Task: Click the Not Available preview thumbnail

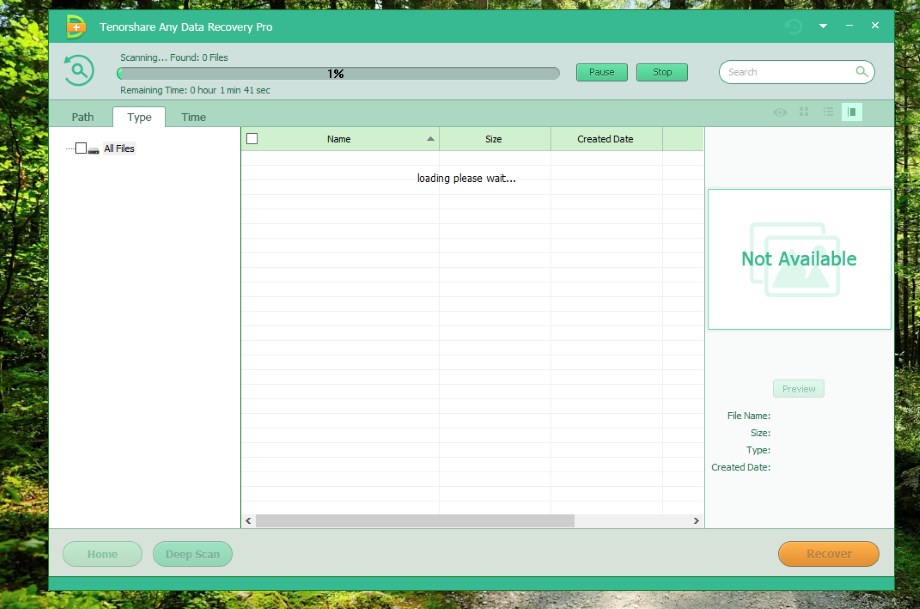Action: [799, 259]
